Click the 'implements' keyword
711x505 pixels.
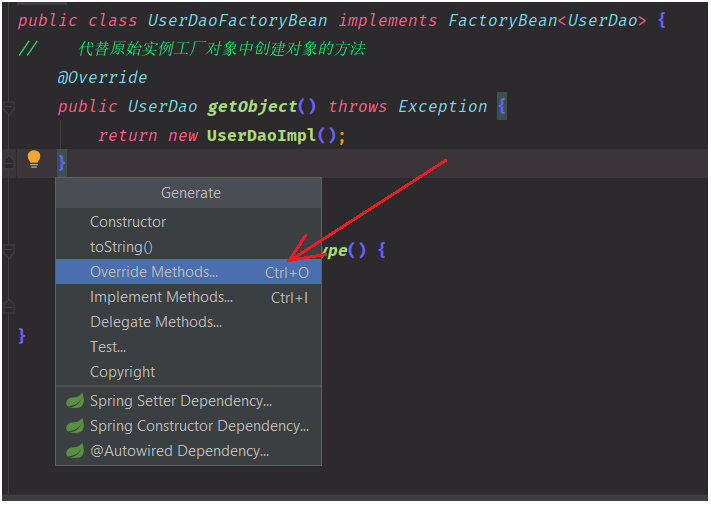[x=388, y=21]
